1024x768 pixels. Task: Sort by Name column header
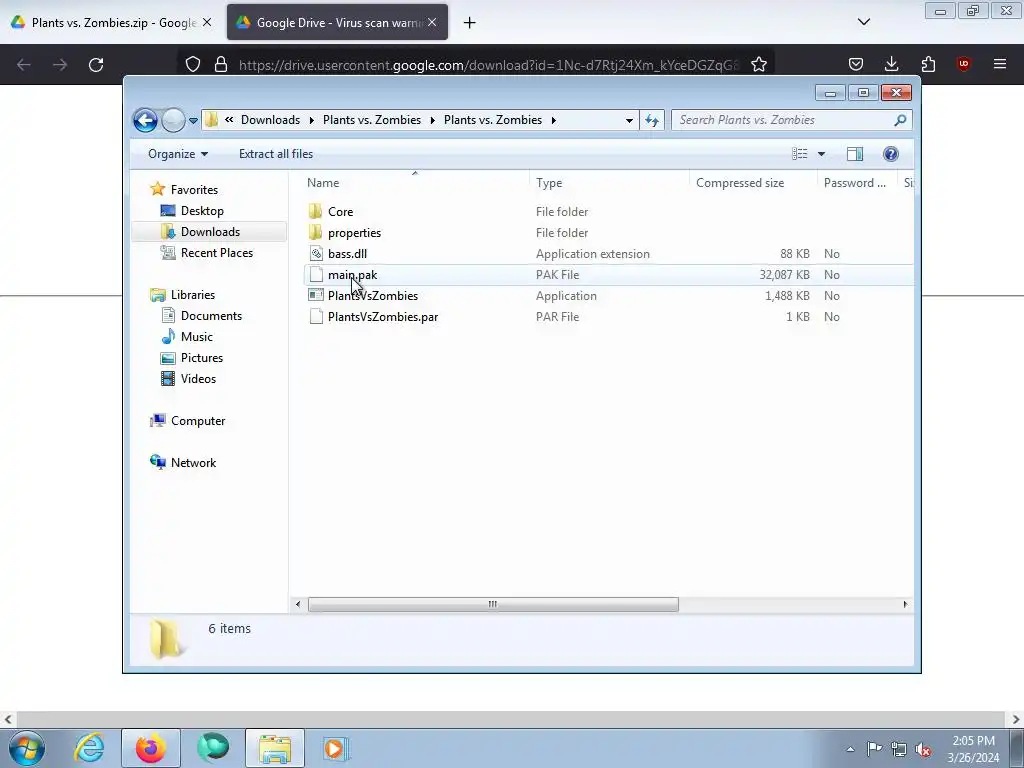pos(415,183)
